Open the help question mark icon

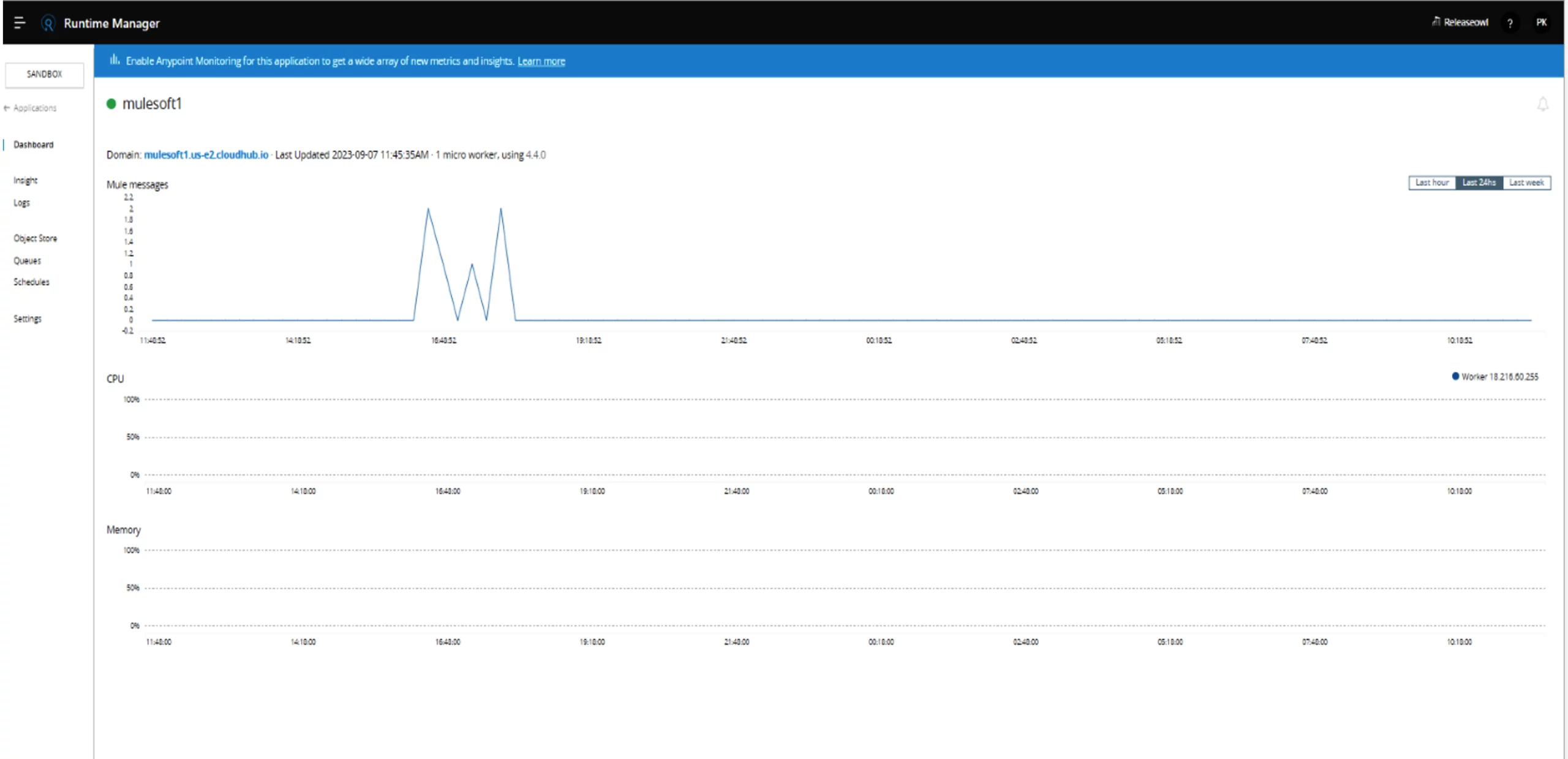(1510, 23)
